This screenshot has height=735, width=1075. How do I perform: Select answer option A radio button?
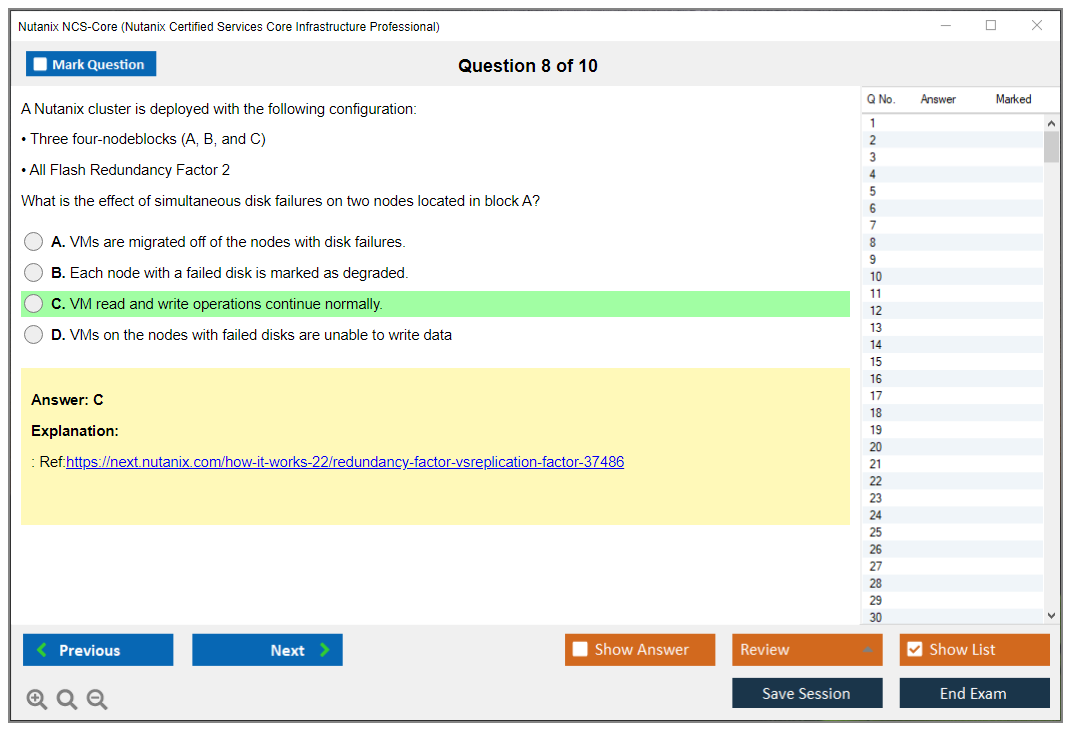coord(34,242)
